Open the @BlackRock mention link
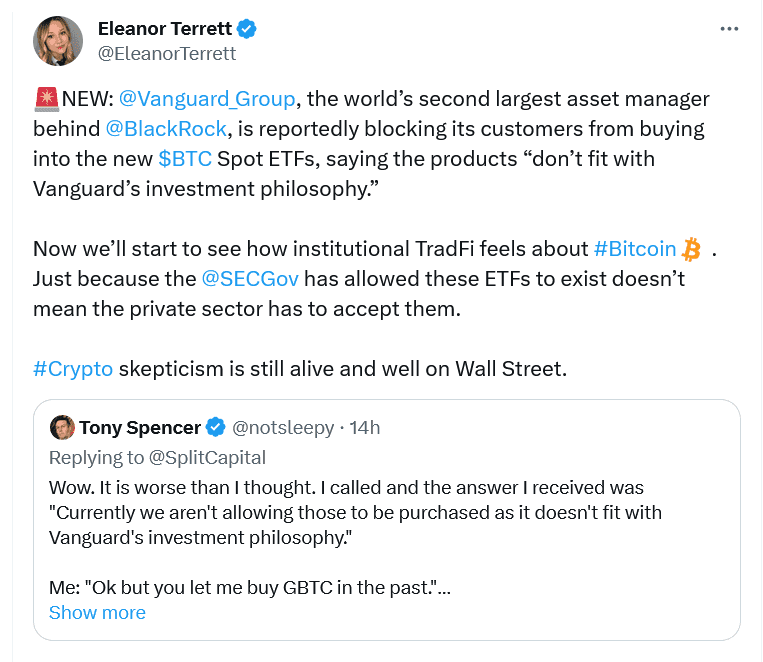 coord(169,129)
